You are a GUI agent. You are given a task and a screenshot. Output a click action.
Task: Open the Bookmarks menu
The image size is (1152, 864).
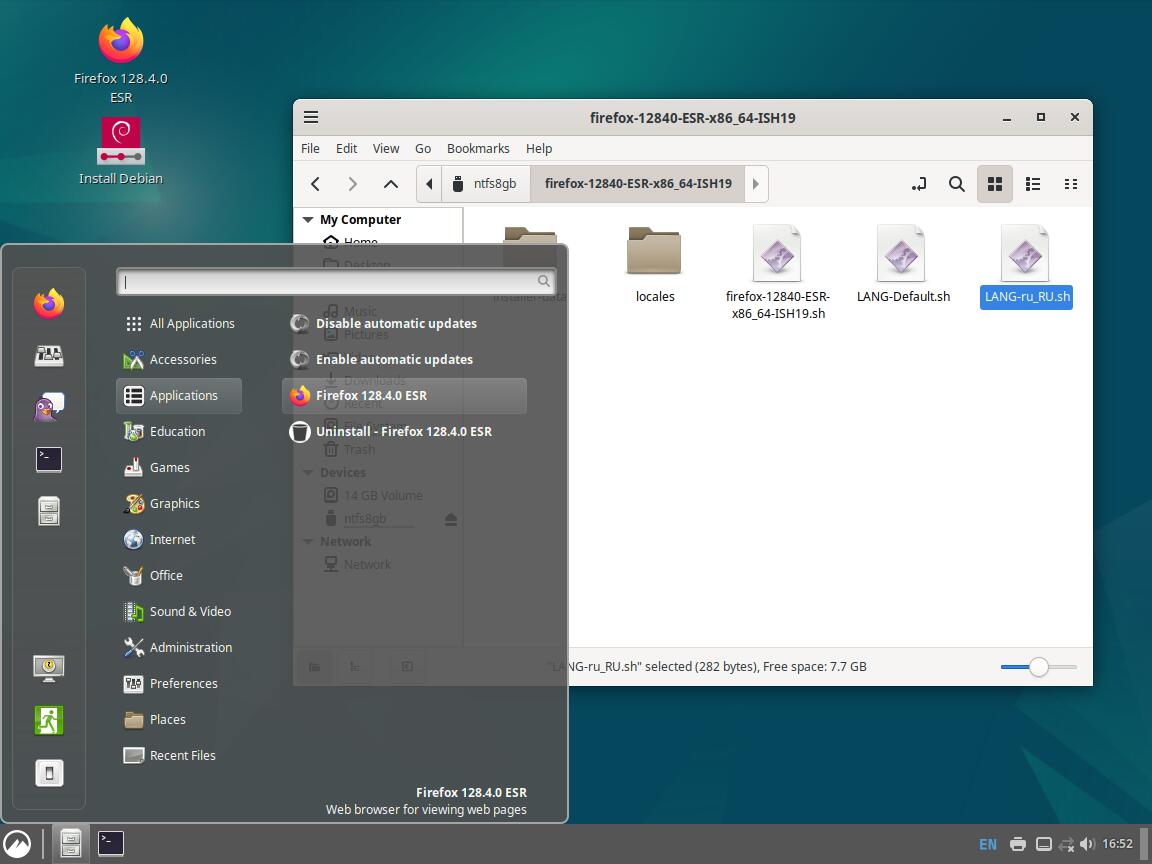[478, 148]
